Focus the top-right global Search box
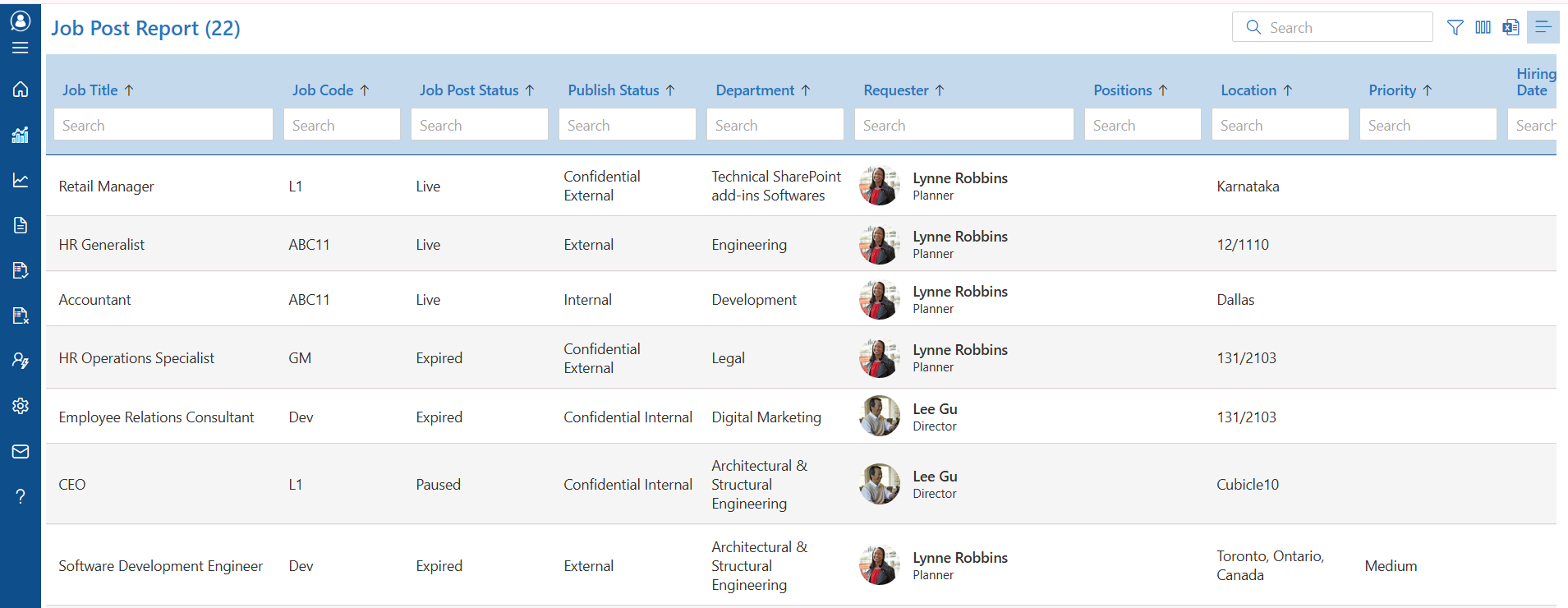This screenshot has width=1568, height=608. [x=1332, y=27]
